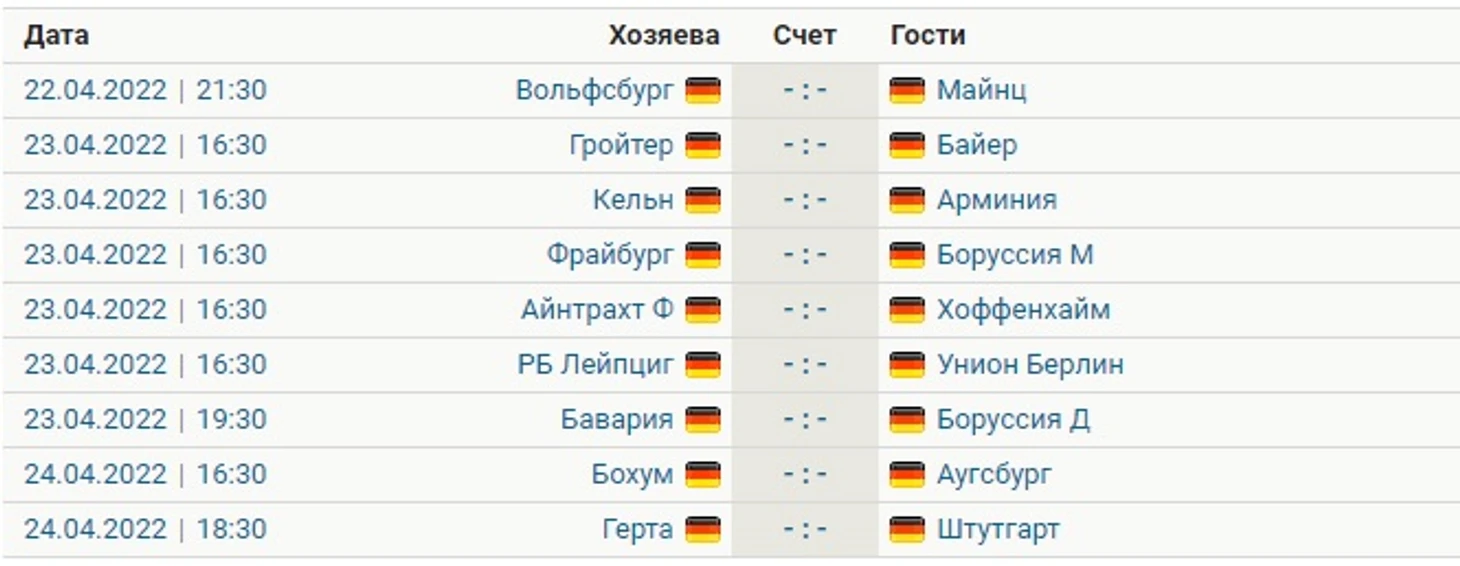Viewport: 1460px width, 566px height.
Task: Click the German flag next to Вольфсбург
Action: (x=702, y=91)
